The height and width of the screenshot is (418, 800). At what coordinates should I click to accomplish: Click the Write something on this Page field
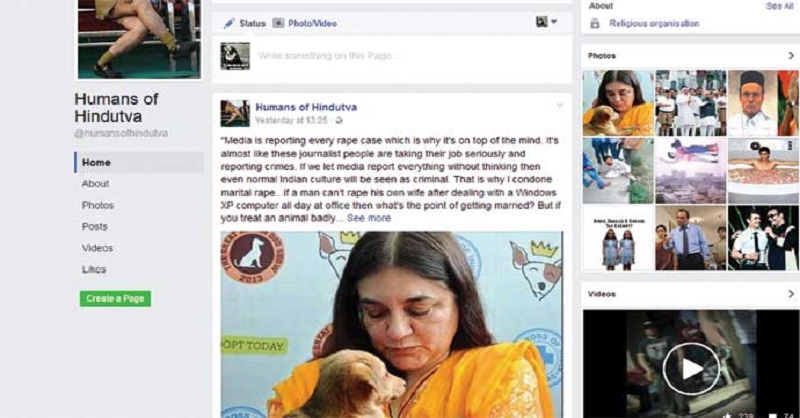[x=408, y=56]
